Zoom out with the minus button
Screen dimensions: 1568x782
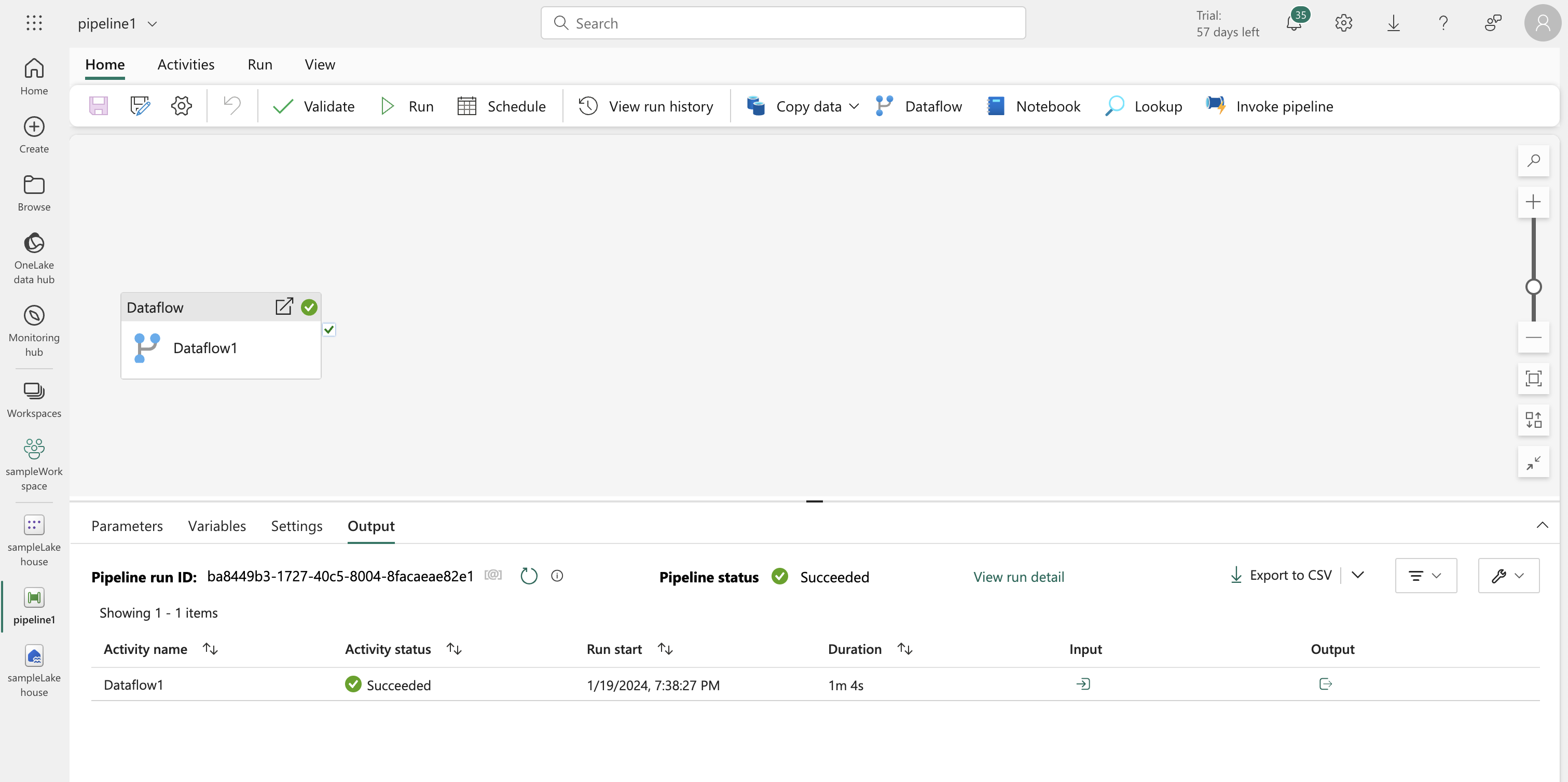point(1533,337)
